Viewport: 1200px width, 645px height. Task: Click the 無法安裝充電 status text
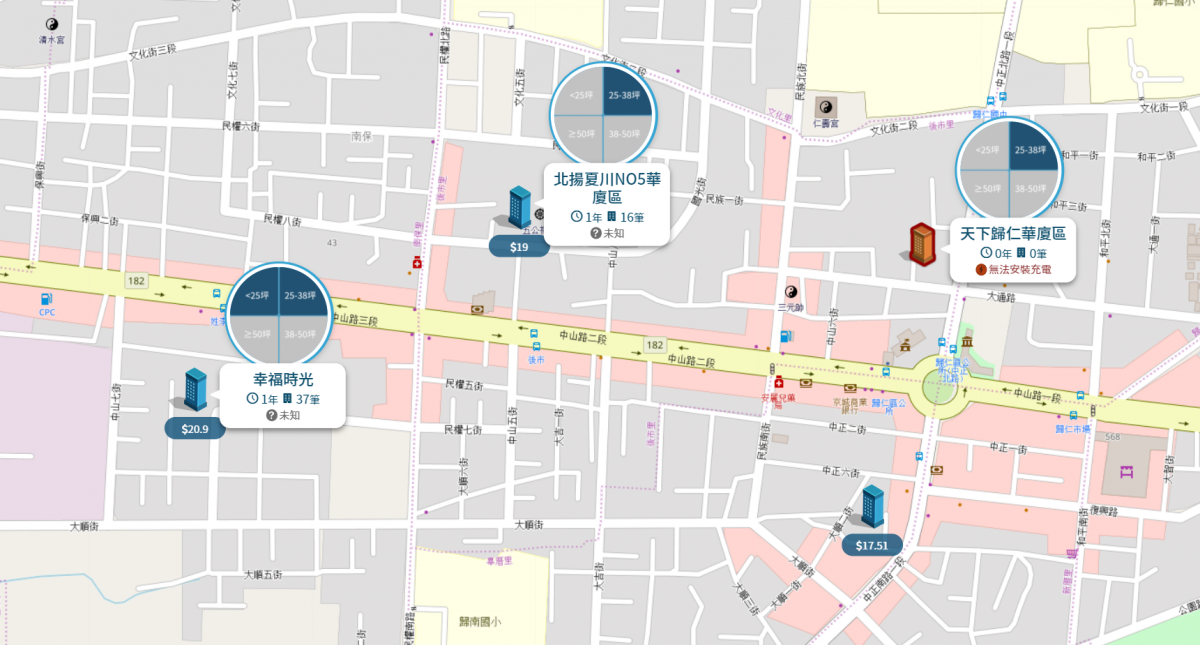click(1020, 269)
